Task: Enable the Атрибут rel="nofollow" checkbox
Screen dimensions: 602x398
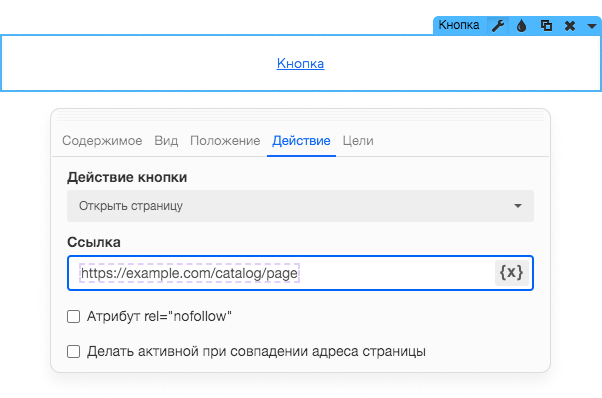Action: coord(73,317)
